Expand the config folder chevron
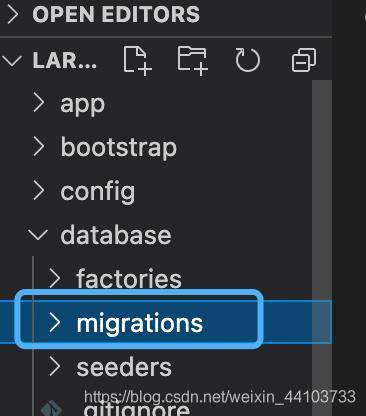The height and width of the screenshot is (416, 366). click(39, 191)
